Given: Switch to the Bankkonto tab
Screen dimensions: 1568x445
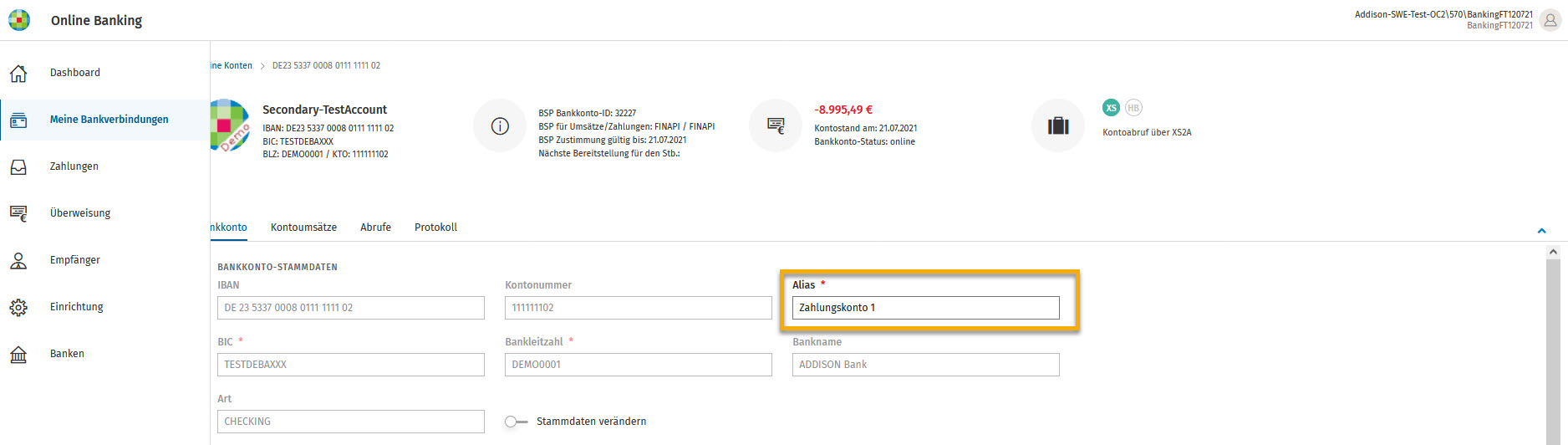Looking at the screenshot, I should (x=229, y=228).
